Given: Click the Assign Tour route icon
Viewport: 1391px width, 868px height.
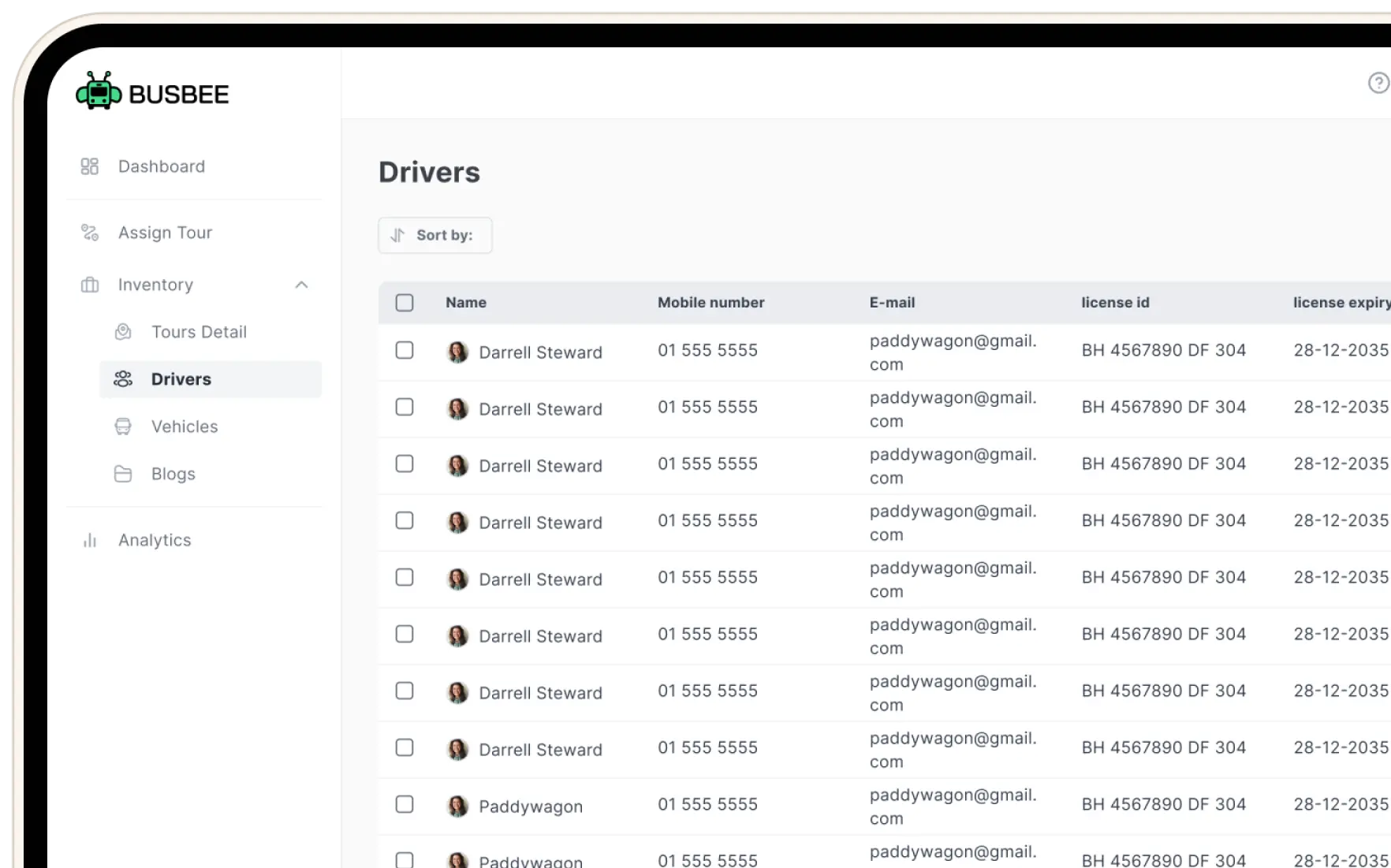Looking at the screenshot, I should coord(90,233).
